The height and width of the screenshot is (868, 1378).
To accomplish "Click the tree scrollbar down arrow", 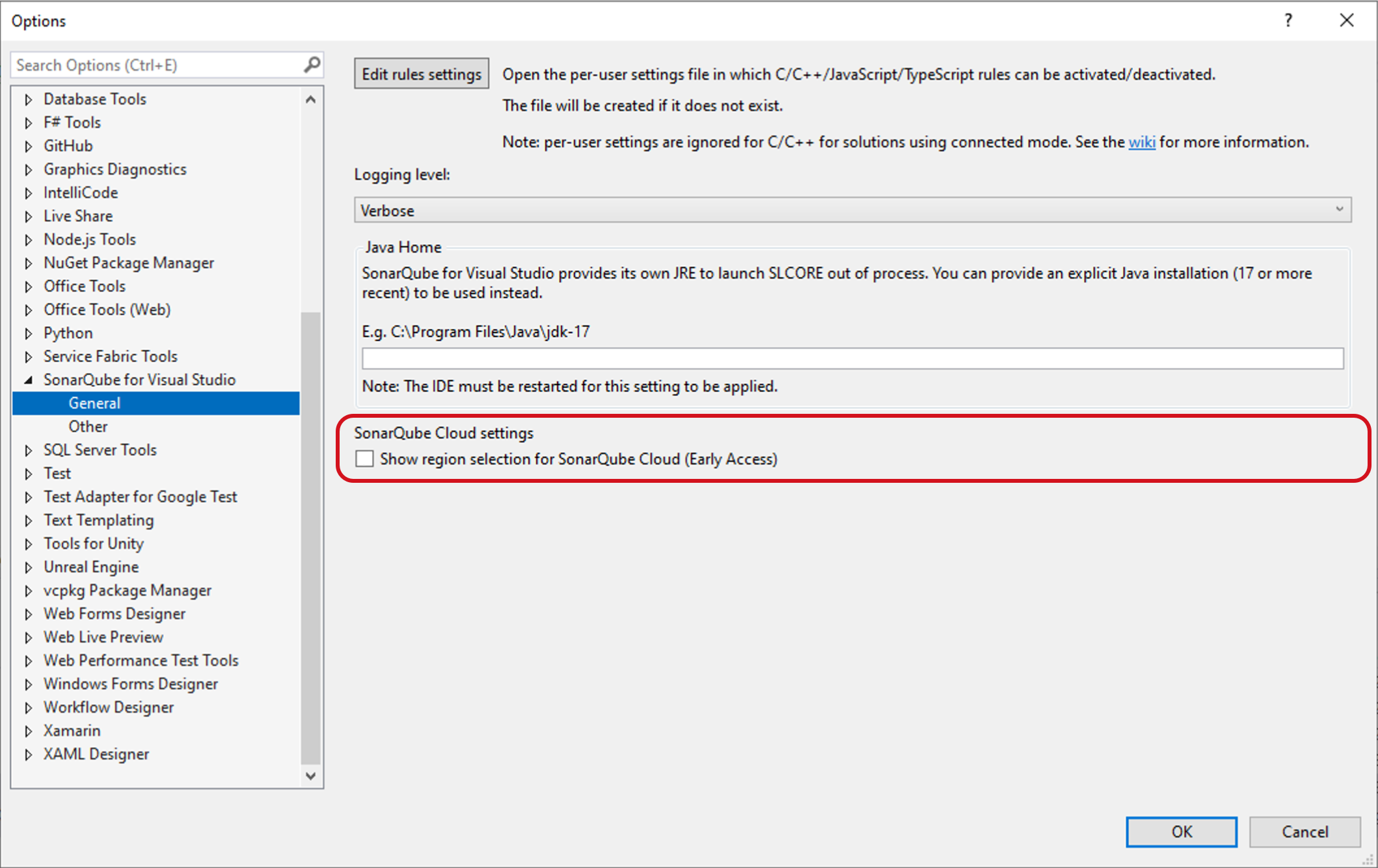I will point(311,776).
